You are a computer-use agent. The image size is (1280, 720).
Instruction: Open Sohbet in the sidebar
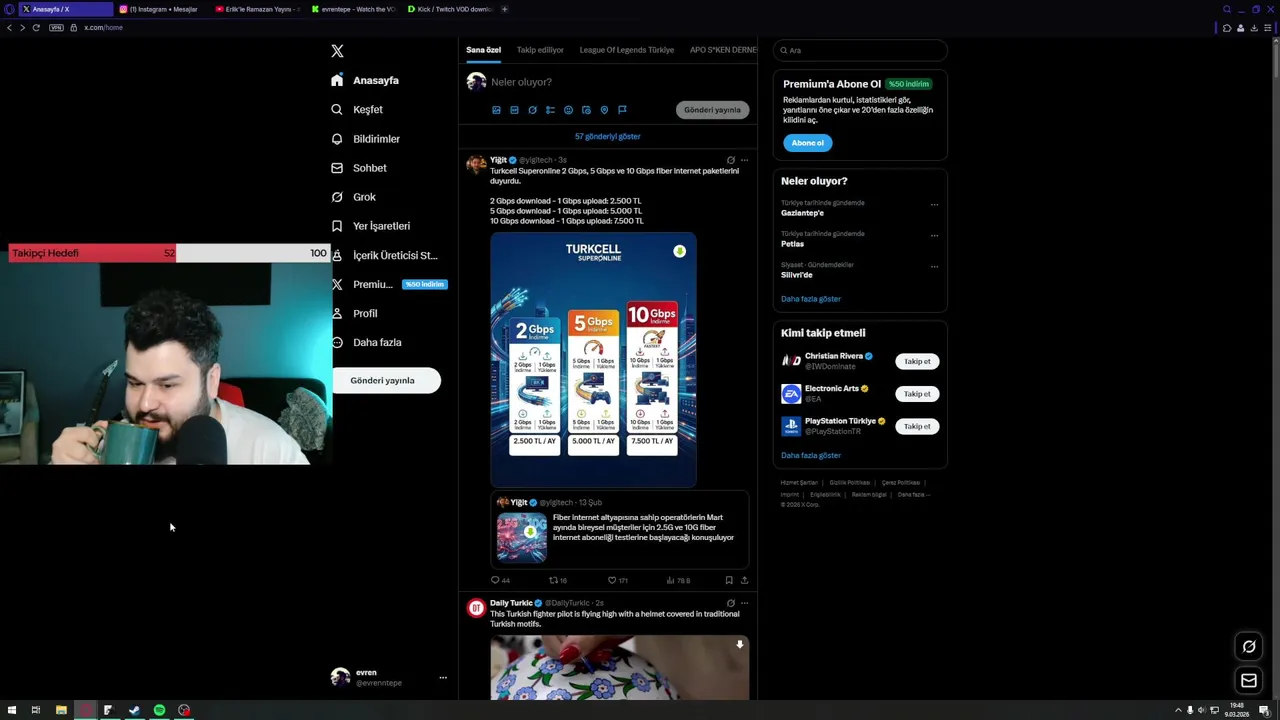(358, 168)
